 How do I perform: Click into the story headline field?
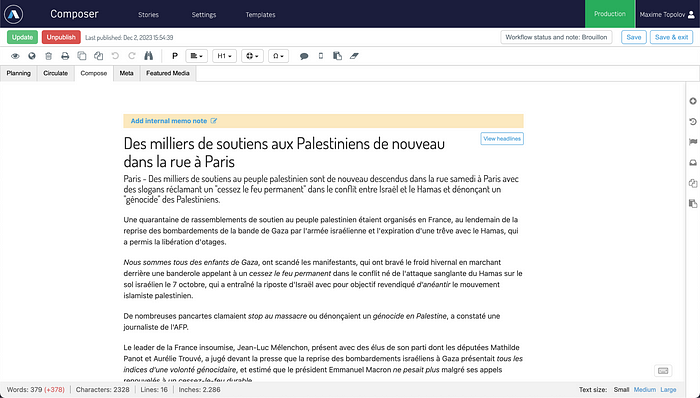click(x=284, y=152)
